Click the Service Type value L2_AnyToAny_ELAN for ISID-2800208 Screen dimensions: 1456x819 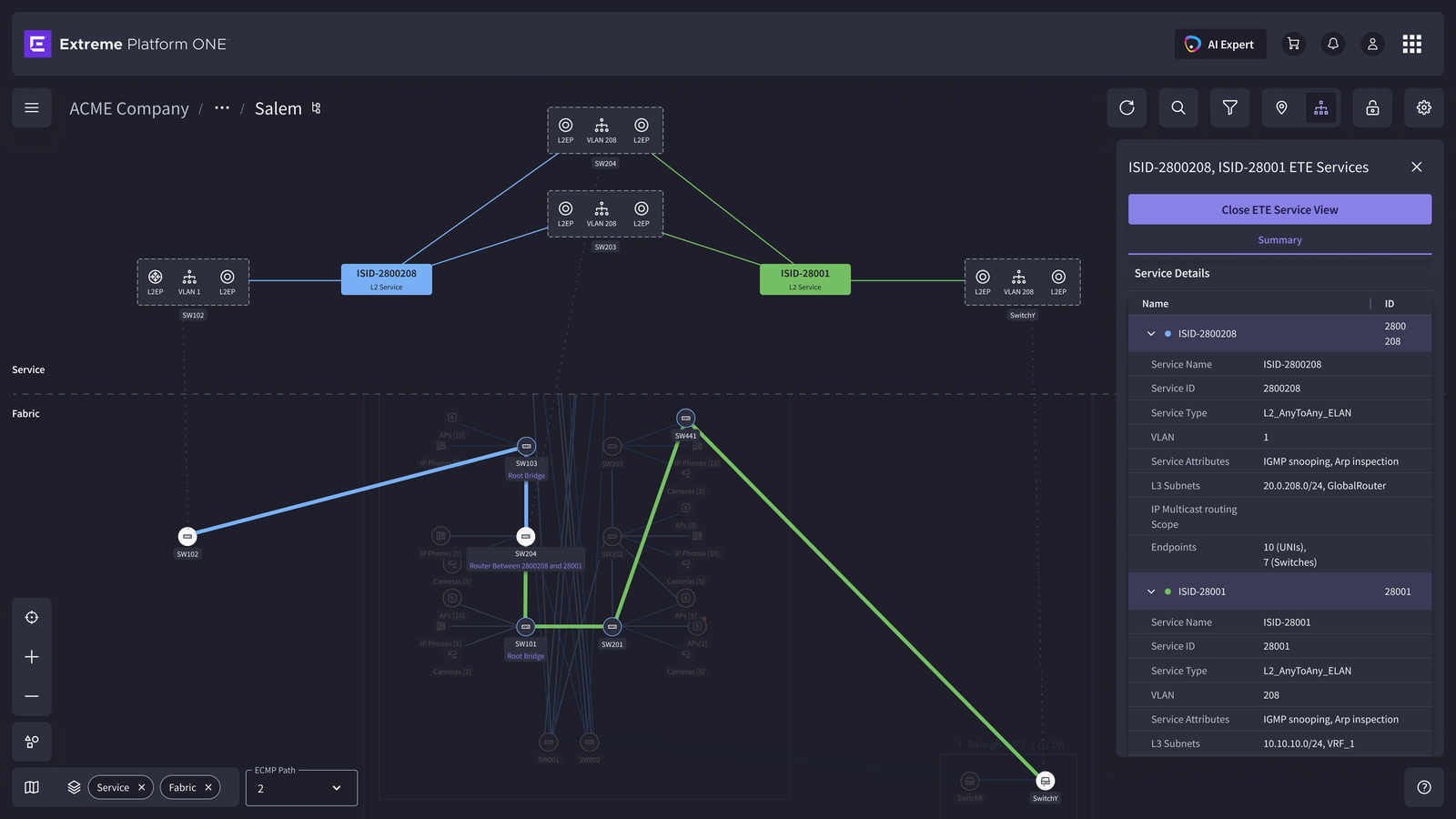pos(1307,413)
